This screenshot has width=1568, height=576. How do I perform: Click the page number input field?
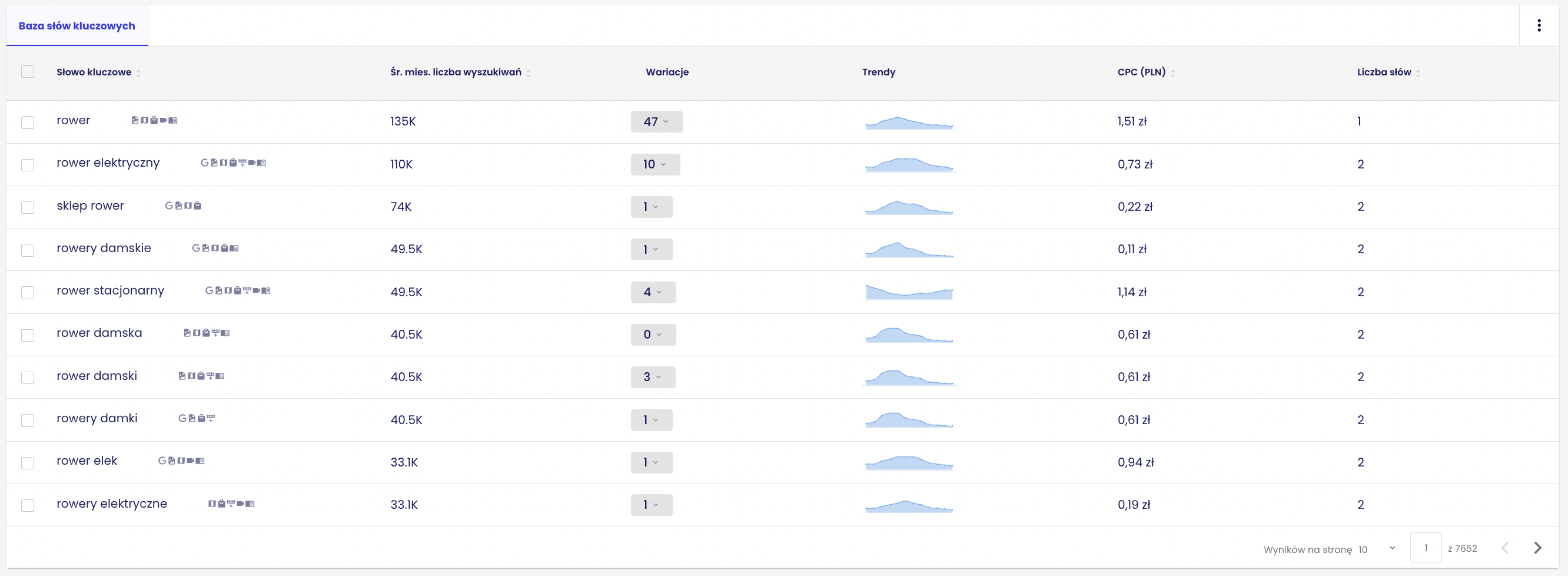click(x=1426, y=548)
